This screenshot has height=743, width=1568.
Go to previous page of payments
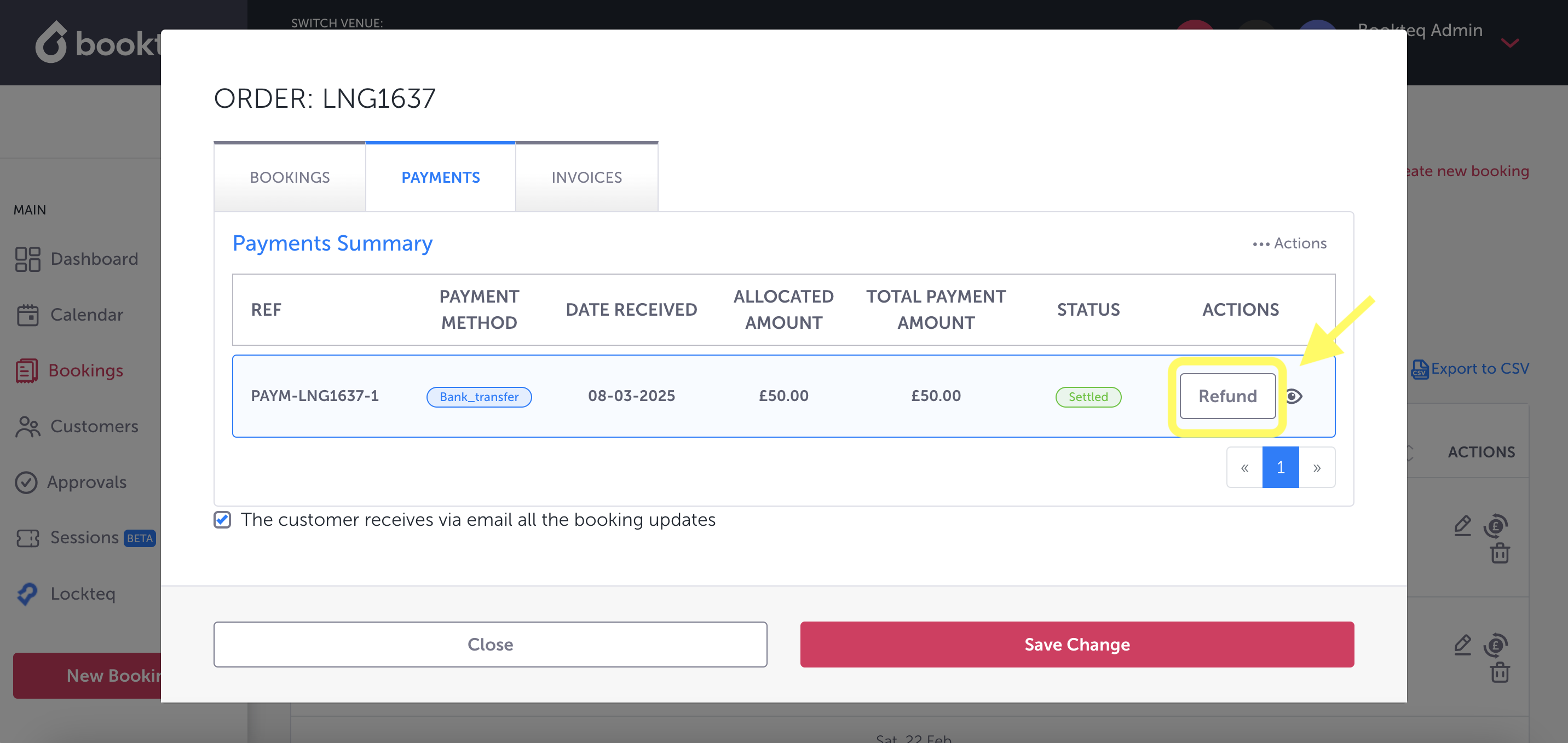1245,467
